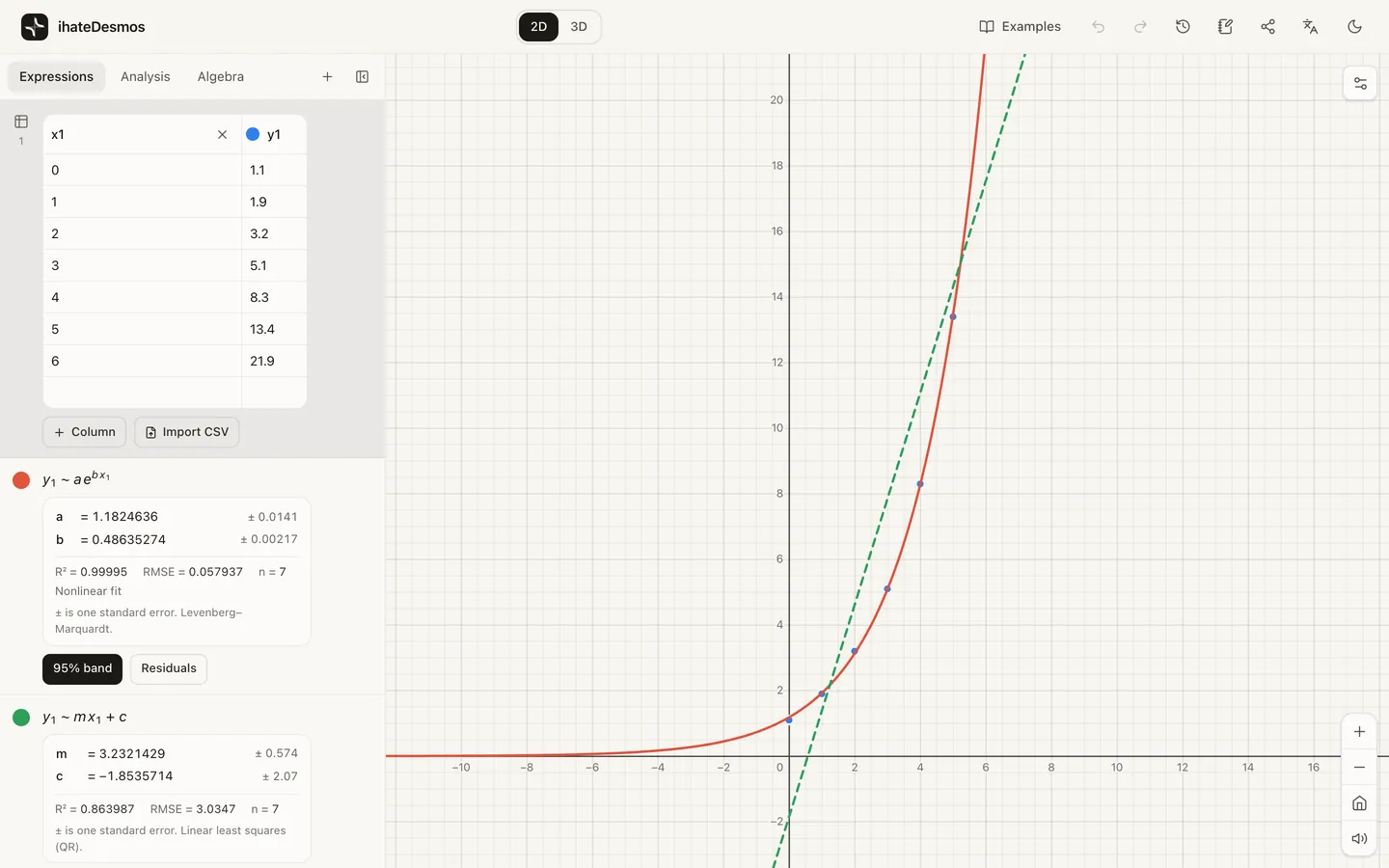Screen dimensions: 1389x868
Task: Add a new expression with plus icon
Action: (x=327, y=77)
